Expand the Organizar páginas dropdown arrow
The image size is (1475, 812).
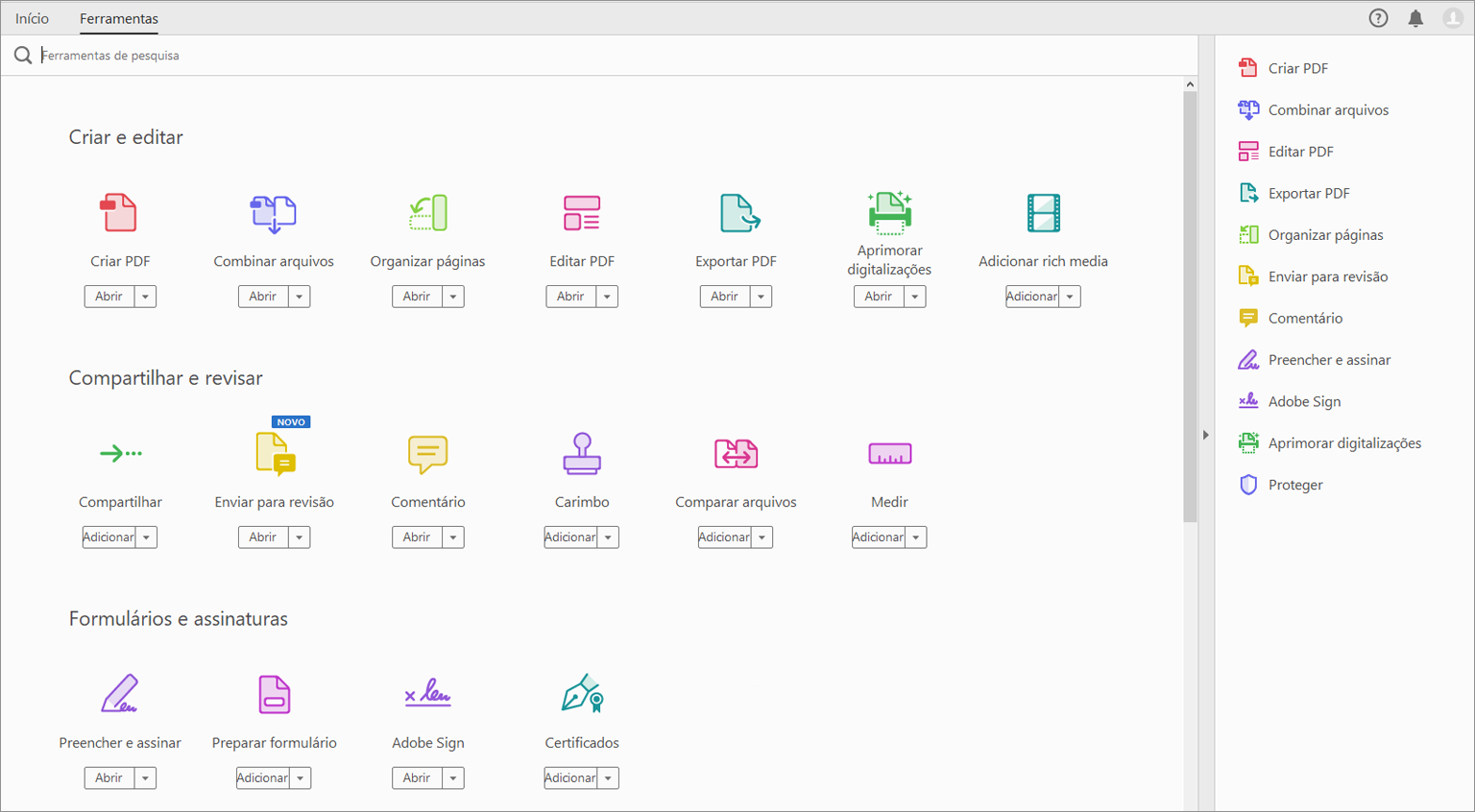coord(453,297)
